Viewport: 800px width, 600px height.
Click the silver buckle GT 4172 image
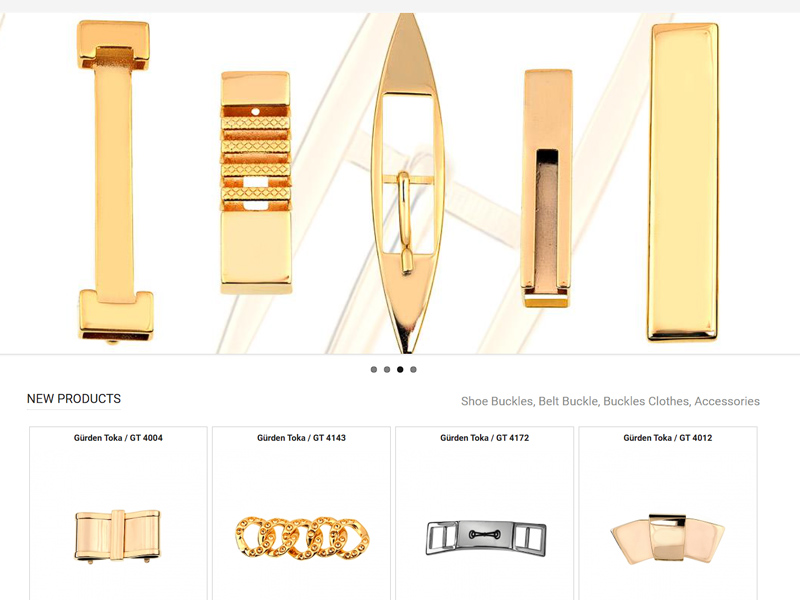[486, 538]
